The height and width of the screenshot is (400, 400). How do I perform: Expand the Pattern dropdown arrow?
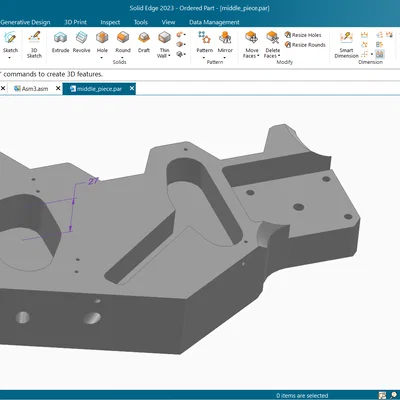click(204, 57)
